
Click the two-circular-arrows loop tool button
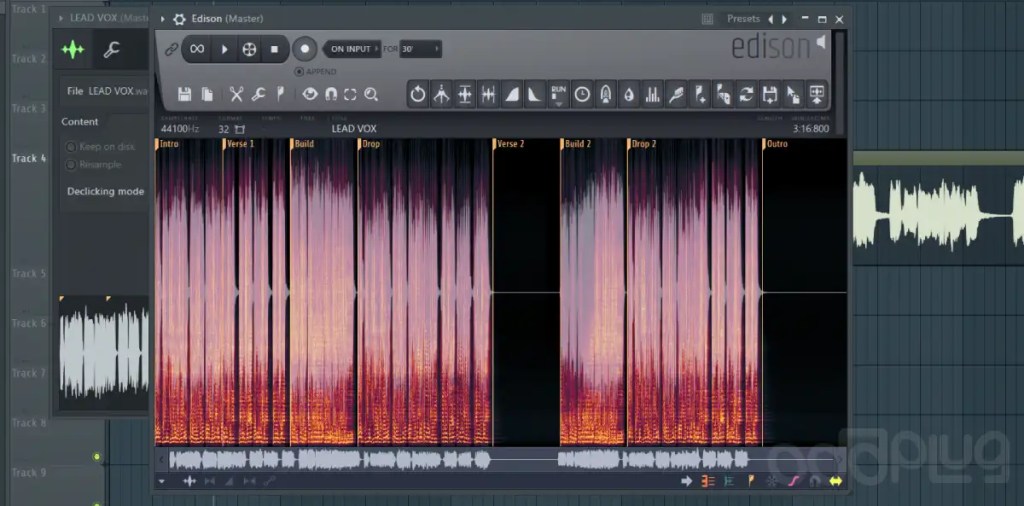746,95
